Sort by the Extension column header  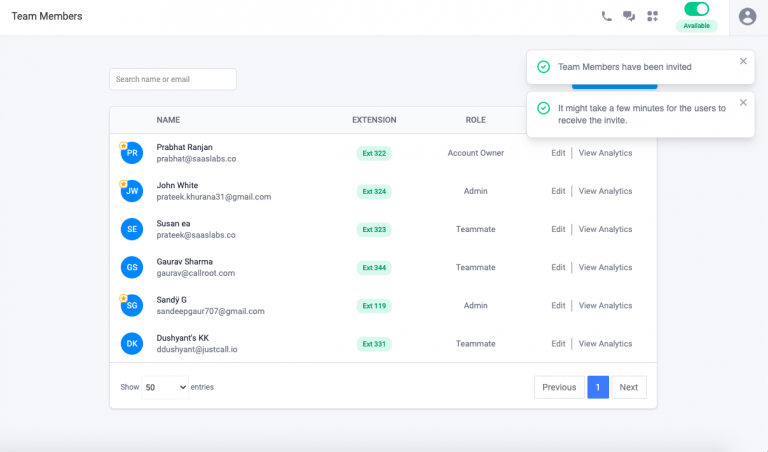pos(374,120)
